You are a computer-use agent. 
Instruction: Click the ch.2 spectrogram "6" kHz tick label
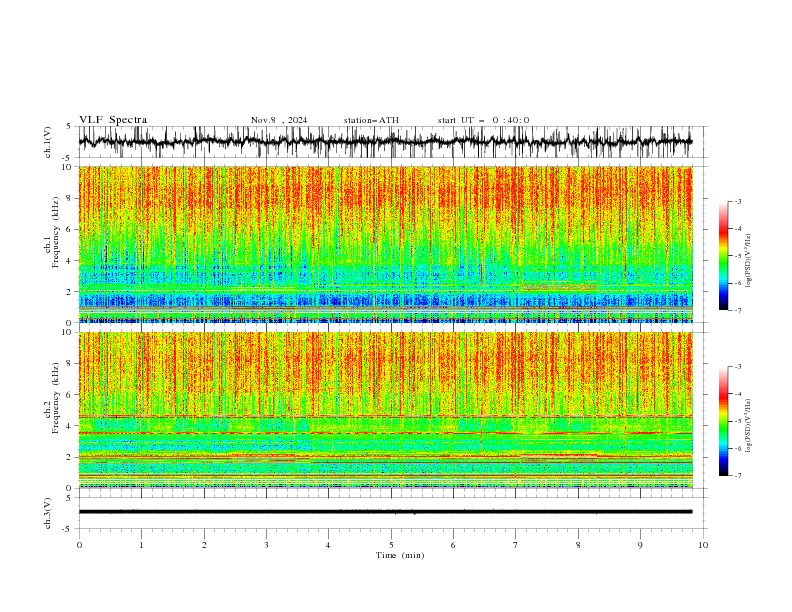pos(69,394)
